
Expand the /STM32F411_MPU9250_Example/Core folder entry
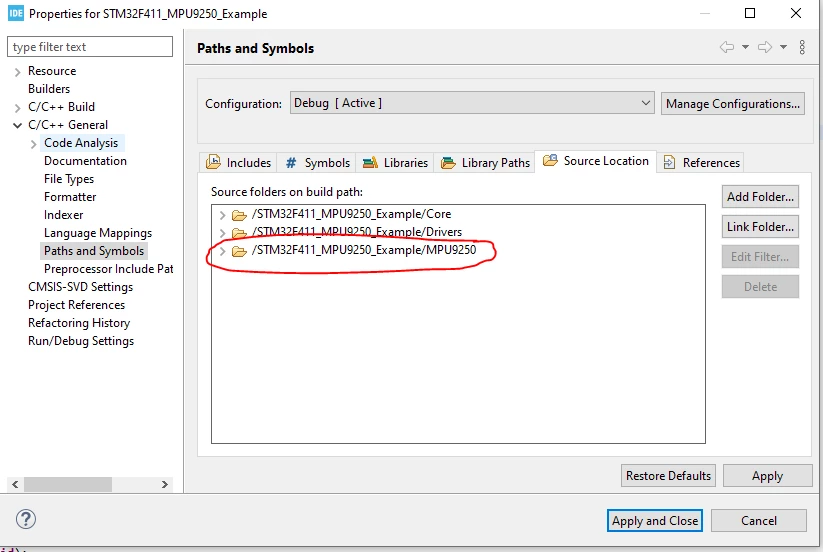click(222, 215)
